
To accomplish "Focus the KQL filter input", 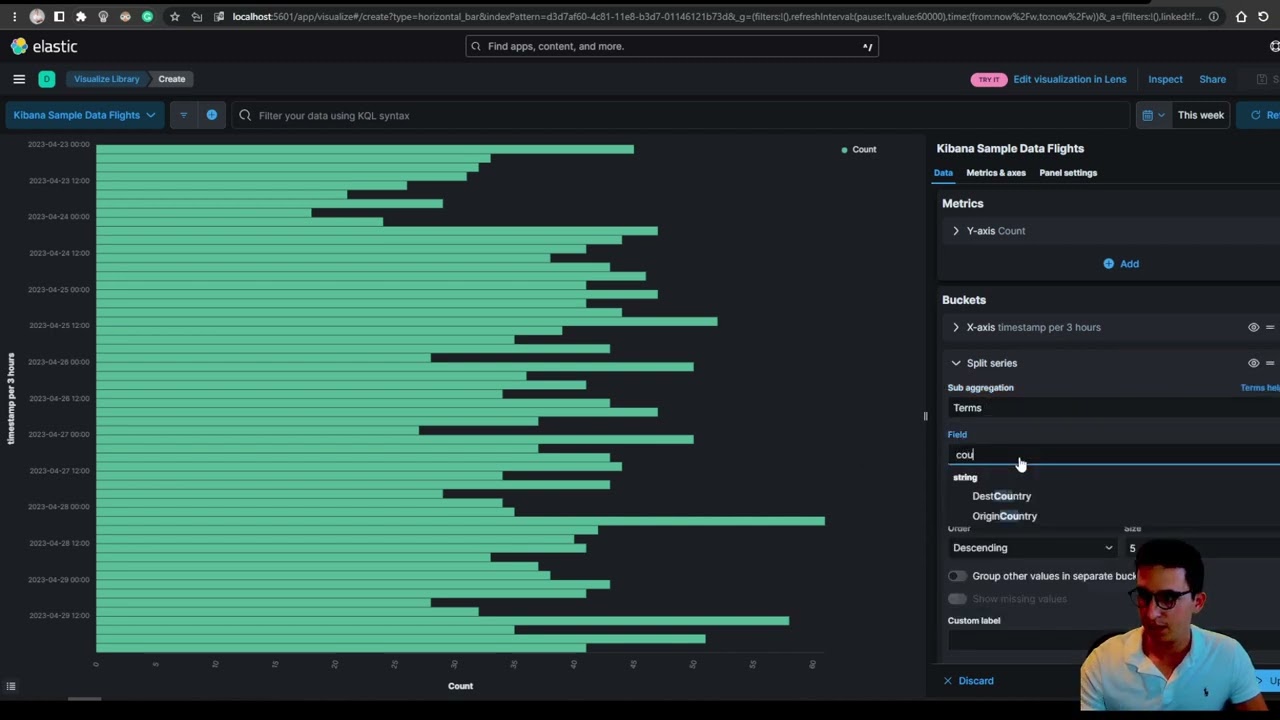I will coord(680,115).
